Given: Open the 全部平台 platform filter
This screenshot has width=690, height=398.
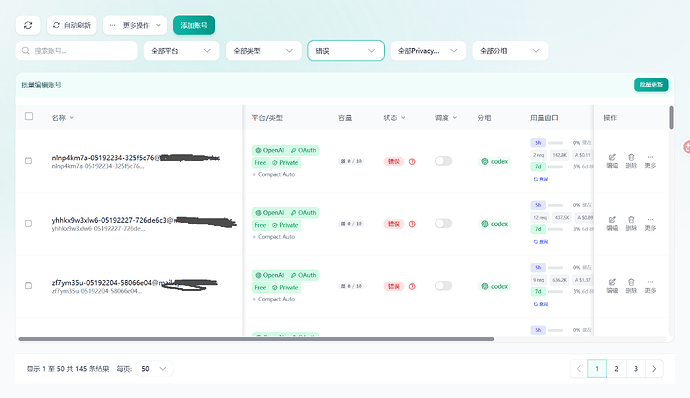Looking at the screenshot, I should click(181, 51).
